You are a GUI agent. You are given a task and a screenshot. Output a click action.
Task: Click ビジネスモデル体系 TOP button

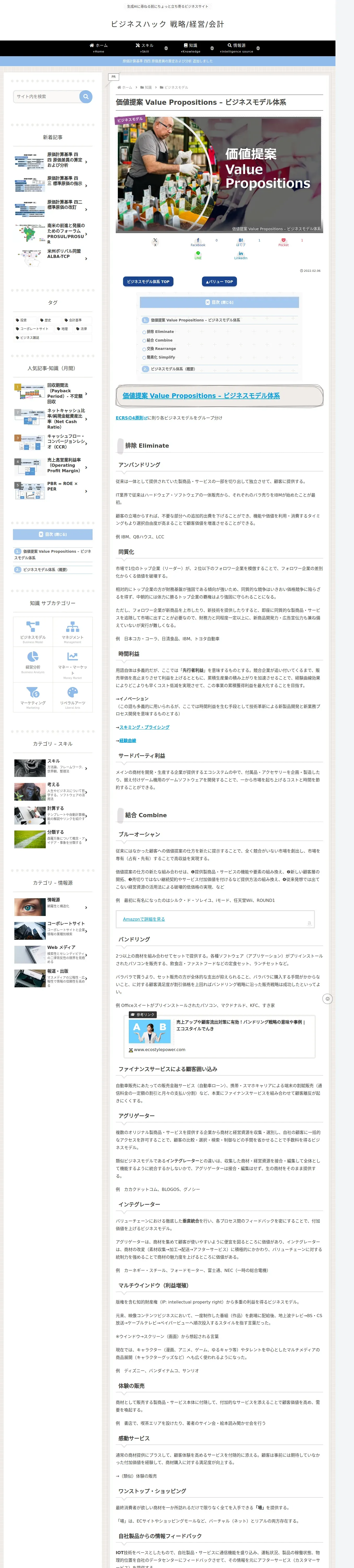click(x=148, y=281)
